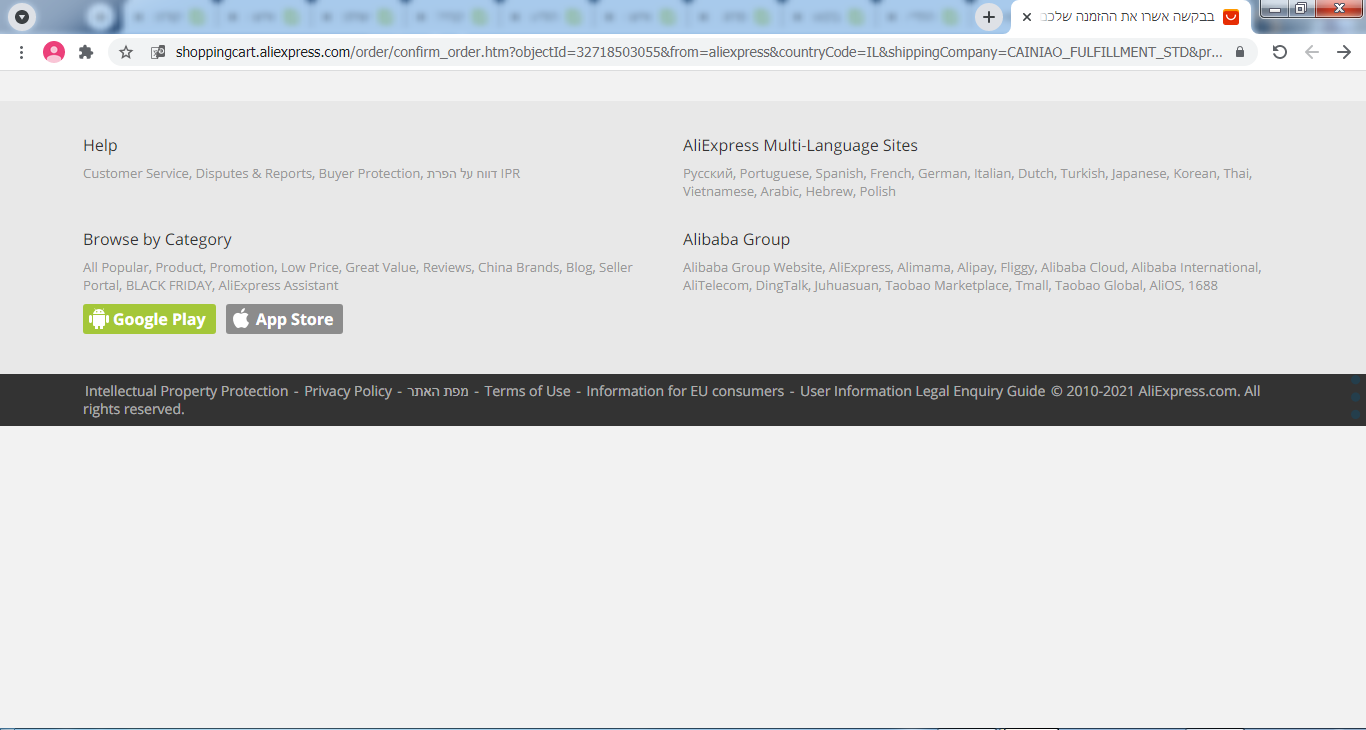This screenshot has width=1366, height=730.
Task: Switch to the Korean language site
Action: (x=1195, y=173)
